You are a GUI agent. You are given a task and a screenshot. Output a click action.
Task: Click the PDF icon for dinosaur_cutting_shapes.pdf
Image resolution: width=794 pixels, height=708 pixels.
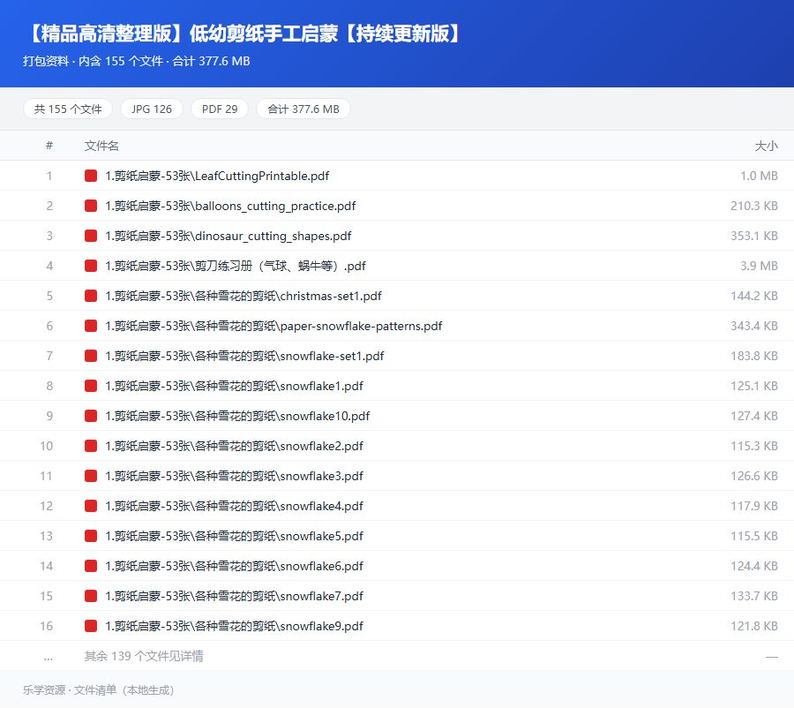(x=91, y=235)
